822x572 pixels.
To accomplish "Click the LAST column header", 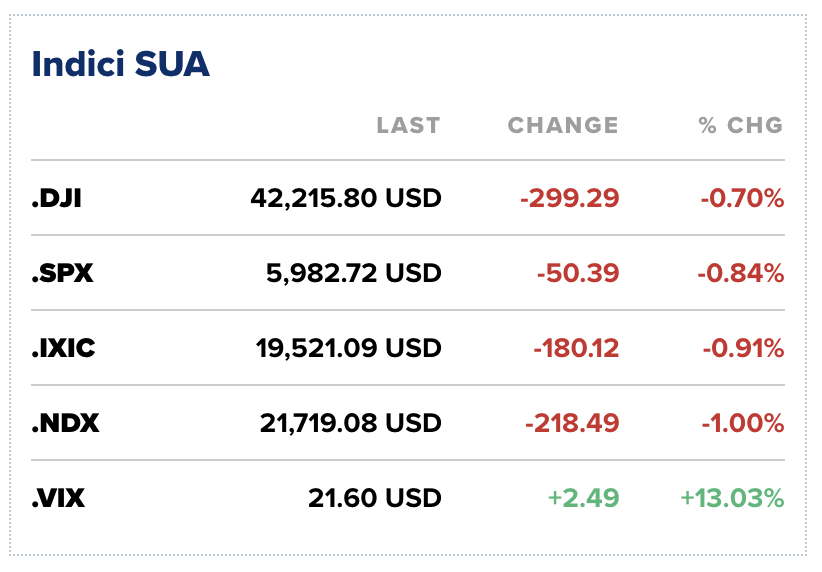I will [x=408, y=125].
